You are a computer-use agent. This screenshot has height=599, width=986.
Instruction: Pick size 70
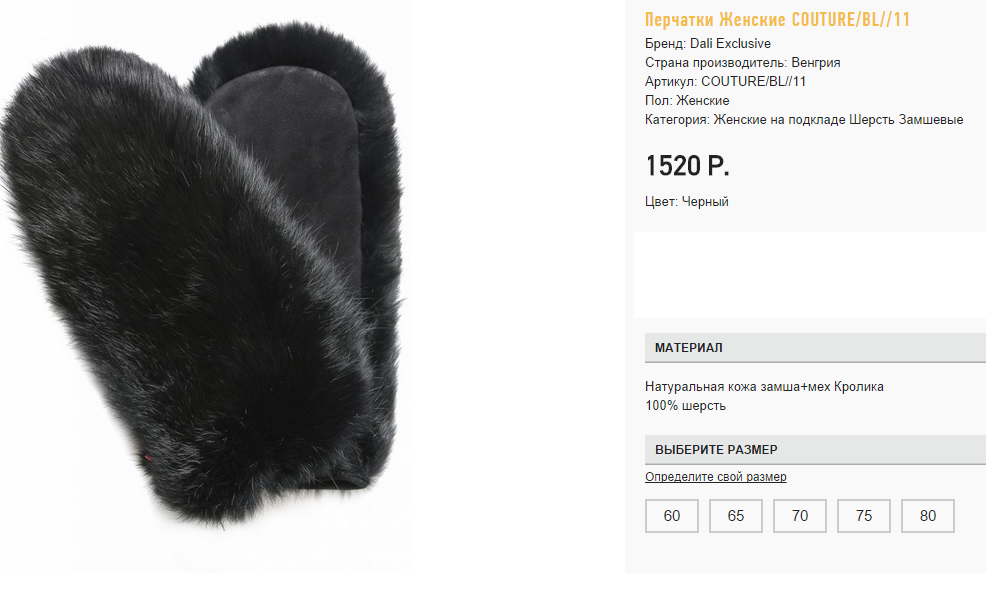pyautogui.click(x=800, y=516)
